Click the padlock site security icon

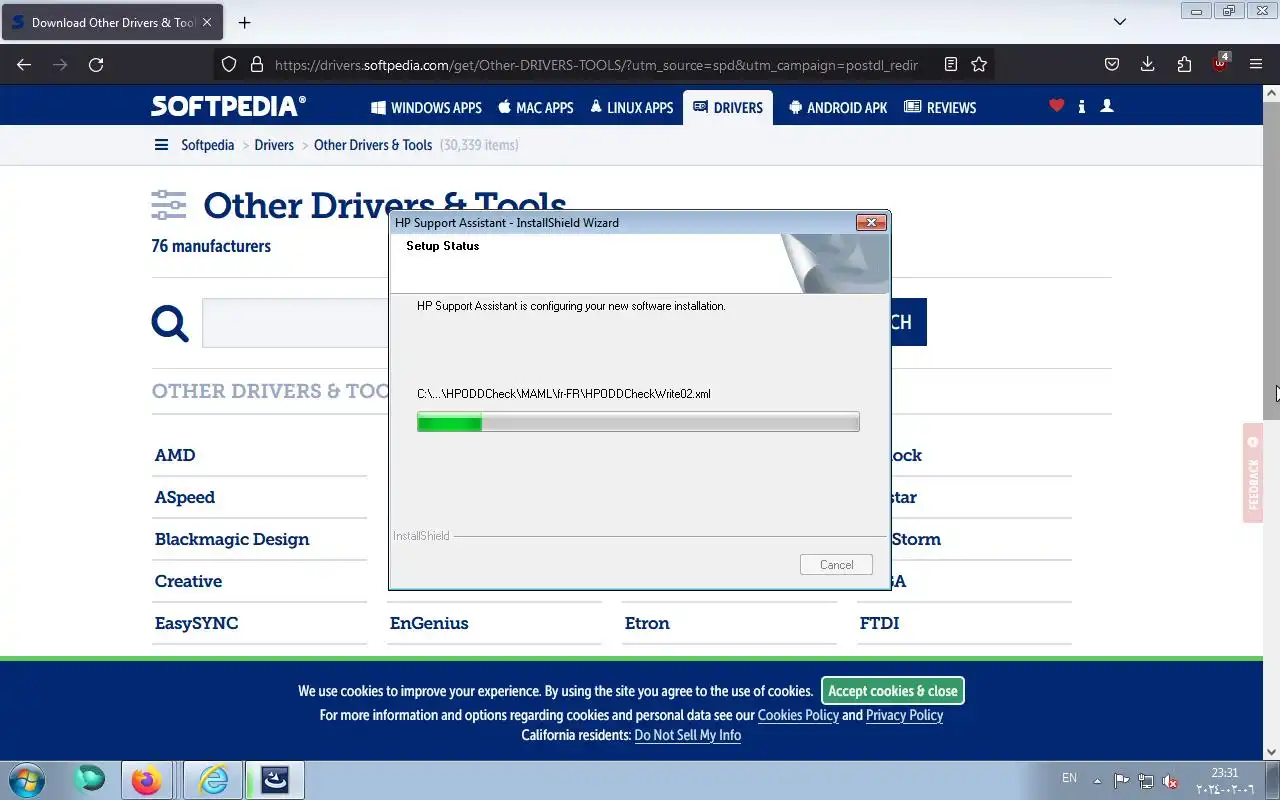coord(256,64)
